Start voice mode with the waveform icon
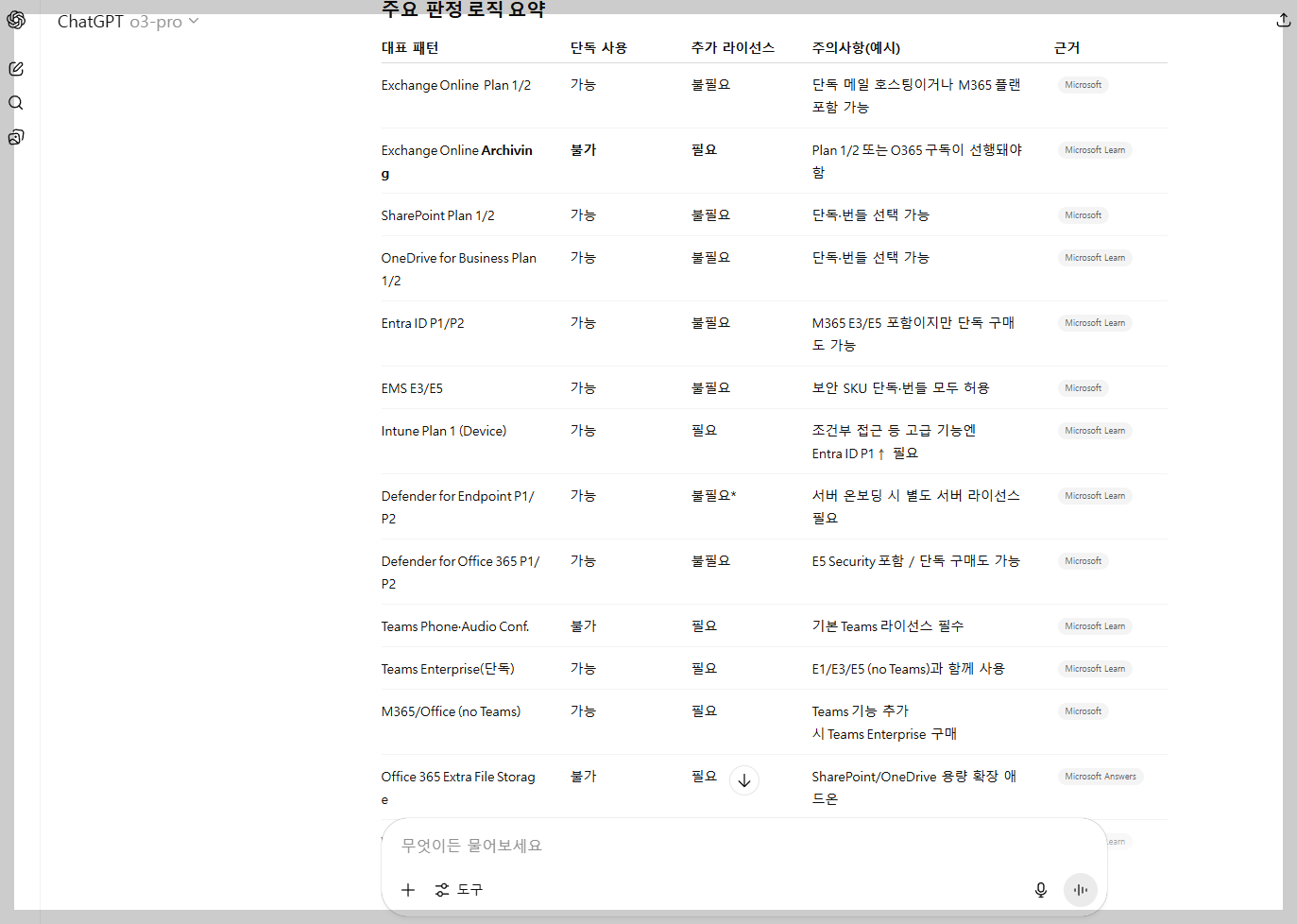1297x924 pixels. (1081, 890)
